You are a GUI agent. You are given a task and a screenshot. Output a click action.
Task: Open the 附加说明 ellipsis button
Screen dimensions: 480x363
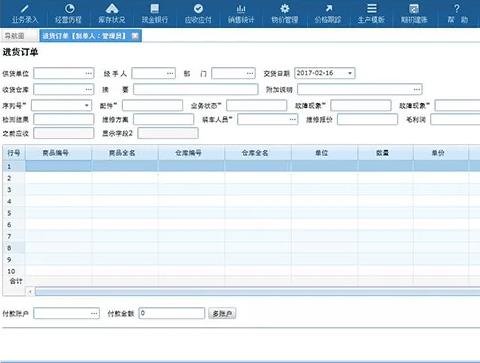point(417,89)
